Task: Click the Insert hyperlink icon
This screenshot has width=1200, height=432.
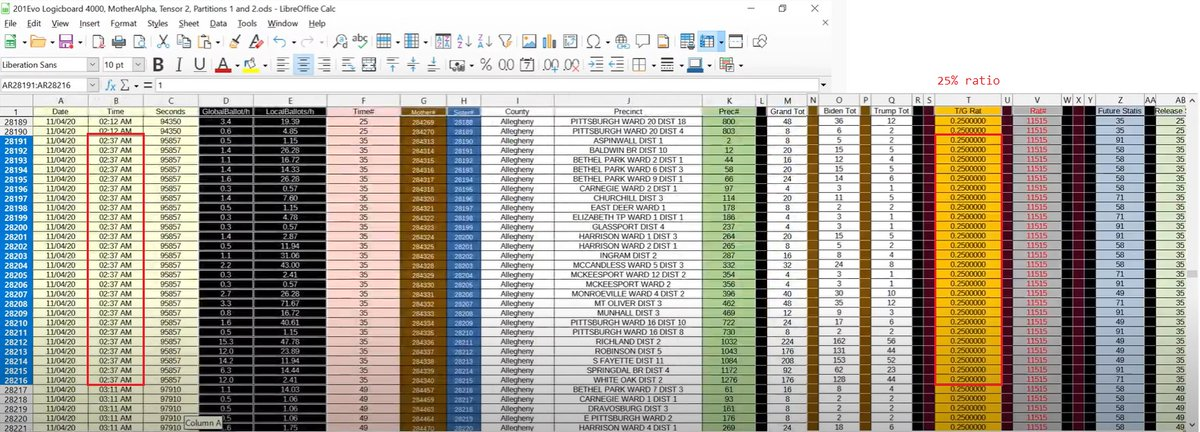Action: point(623,42)
